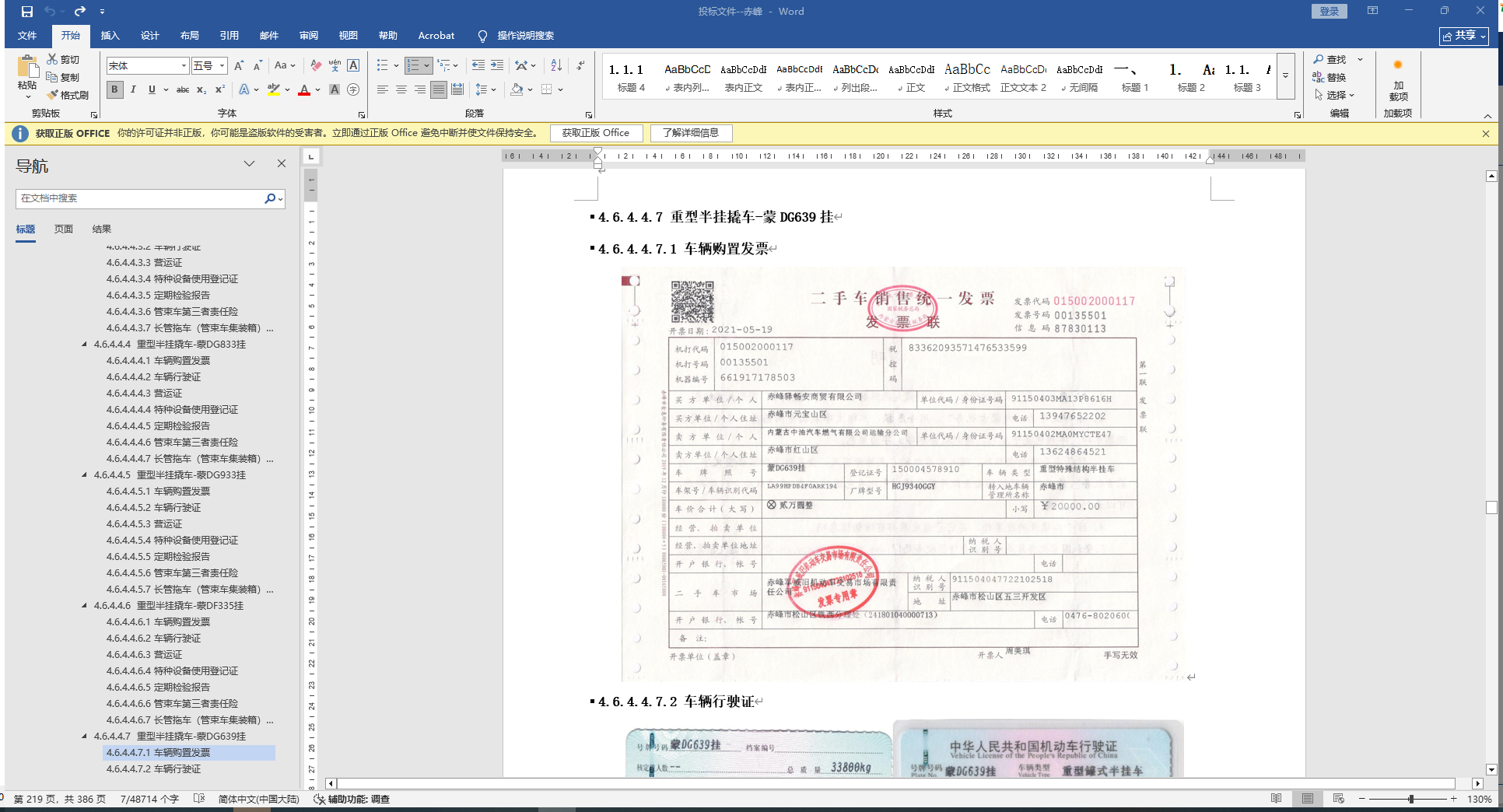Image resolution: width=1503 pixels, height=812 pixels.
Task: Switch to 页面 tab in navigation pane
Action: pyautogui.click(x=64, y=229)
